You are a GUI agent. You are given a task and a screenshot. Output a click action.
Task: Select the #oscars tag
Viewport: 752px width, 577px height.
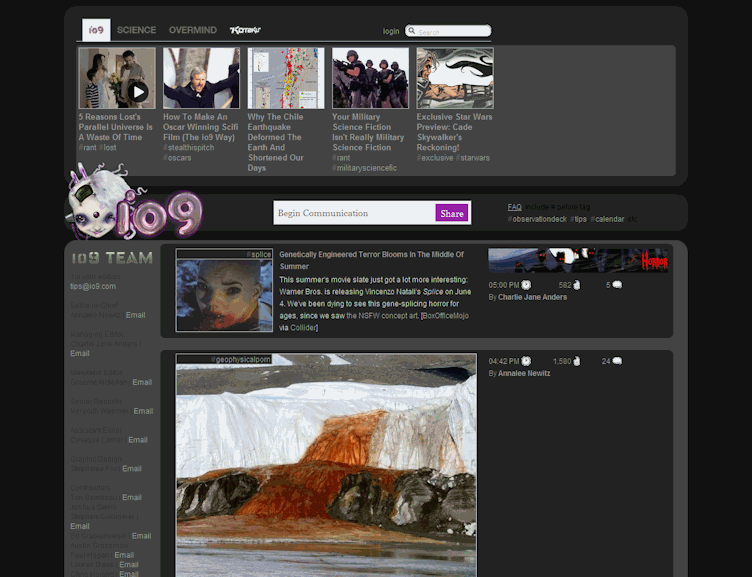tap(177, 158)
